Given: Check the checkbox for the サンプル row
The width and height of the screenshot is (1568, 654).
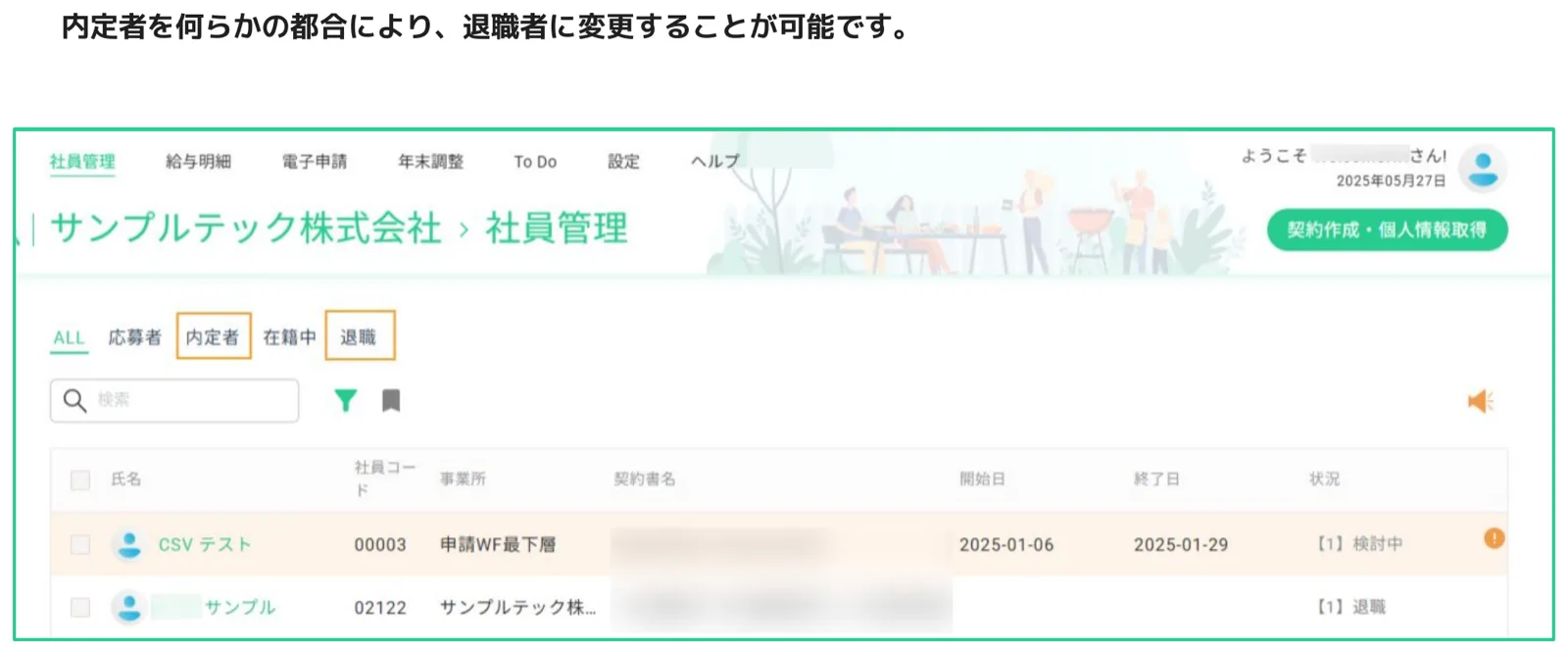Looking at the screenshot, I should [x=80, y=607].
